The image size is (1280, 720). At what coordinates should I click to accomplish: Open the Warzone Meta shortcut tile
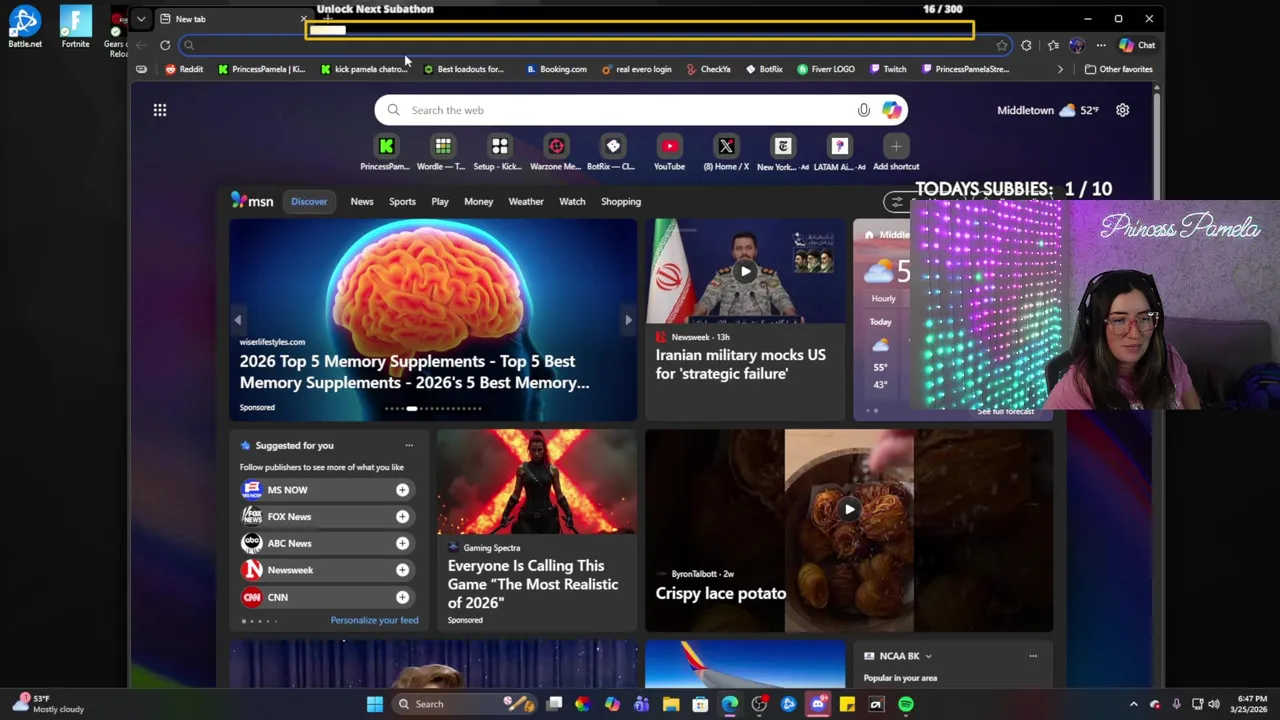point(556,153)
